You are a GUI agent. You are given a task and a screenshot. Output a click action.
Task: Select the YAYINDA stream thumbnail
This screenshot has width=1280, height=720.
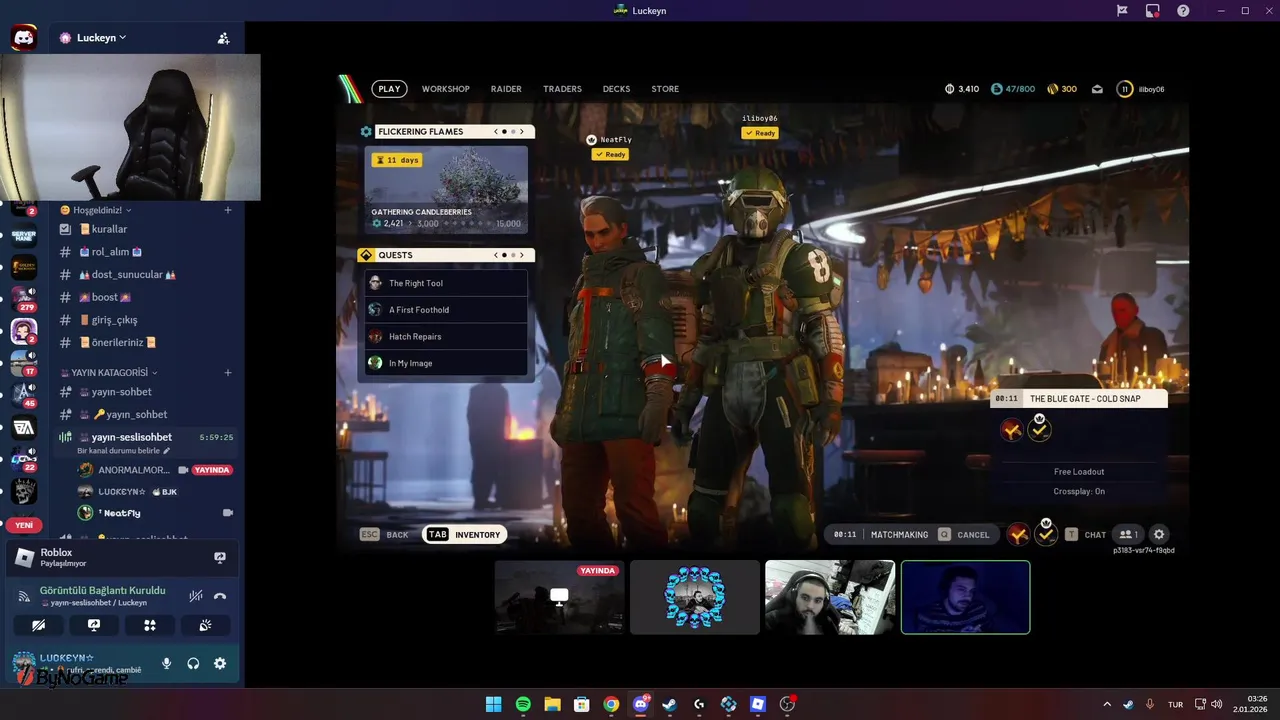[560, 597]
